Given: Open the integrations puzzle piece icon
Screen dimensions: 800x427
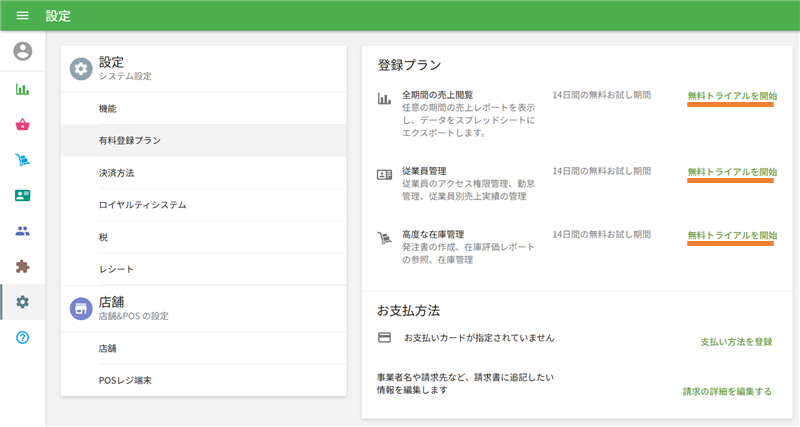Looking at the screenshot, I should pos(22,267).
